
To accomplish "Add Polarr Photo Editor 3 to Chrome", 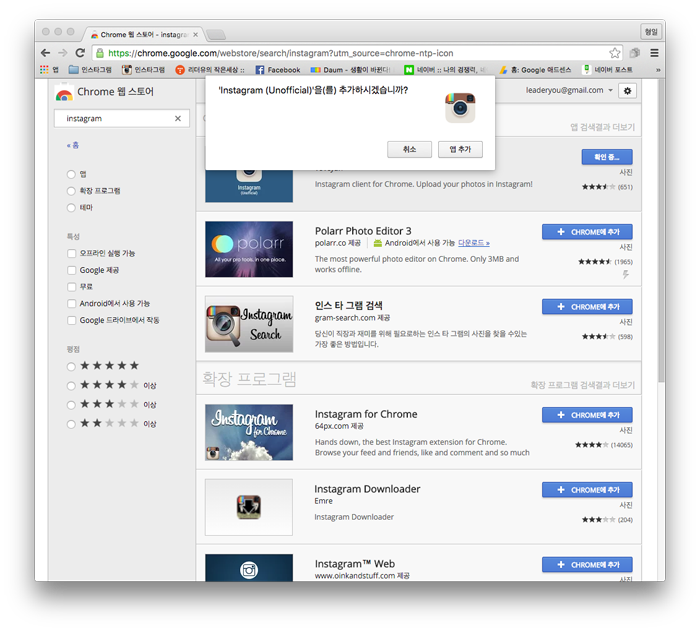I will (587, 232).
